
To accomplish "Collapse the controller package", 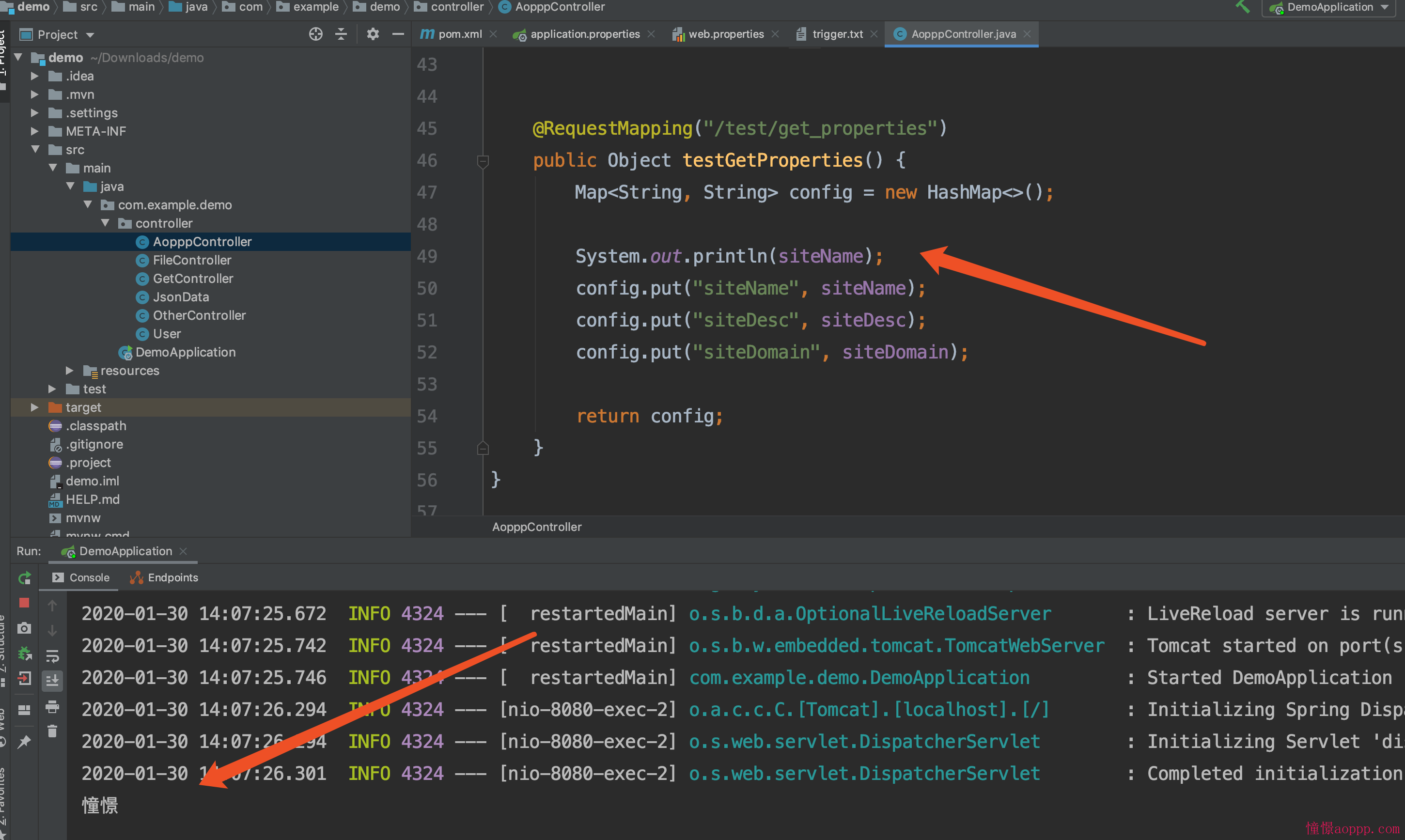I will pyautogui.click(x=105, y=223).
